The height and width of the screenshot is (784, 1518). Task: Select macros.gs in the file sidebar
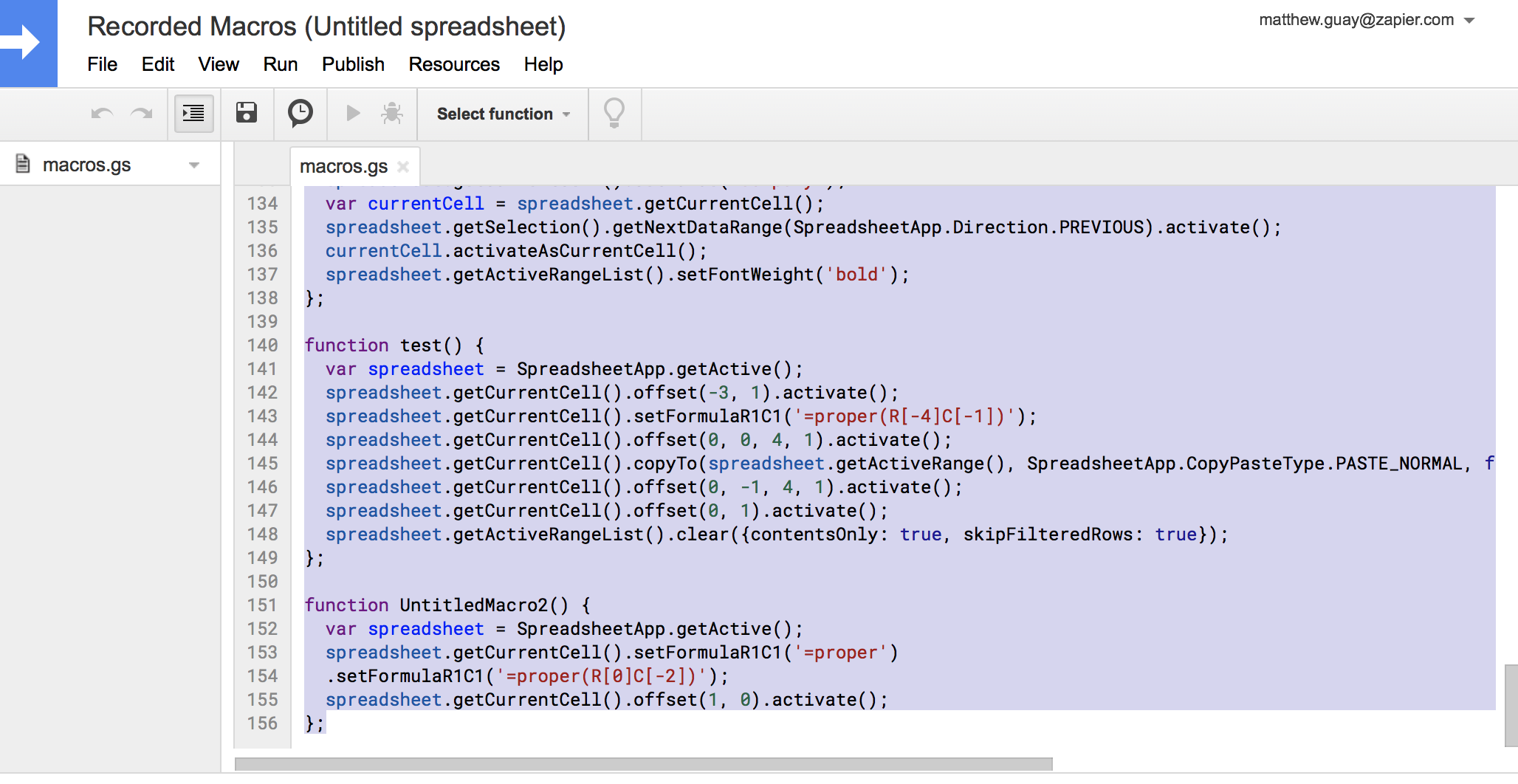[x=86, y=165]
